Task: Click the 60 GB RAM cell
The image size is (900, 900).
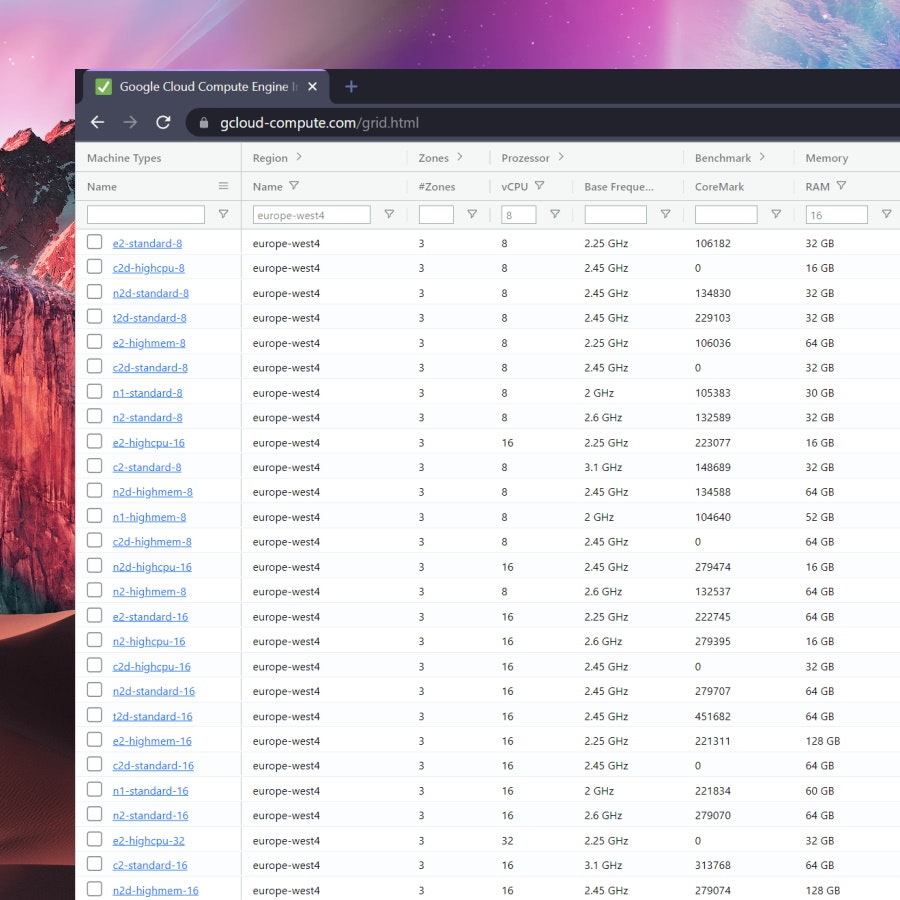Action: [x=820, y=791]
